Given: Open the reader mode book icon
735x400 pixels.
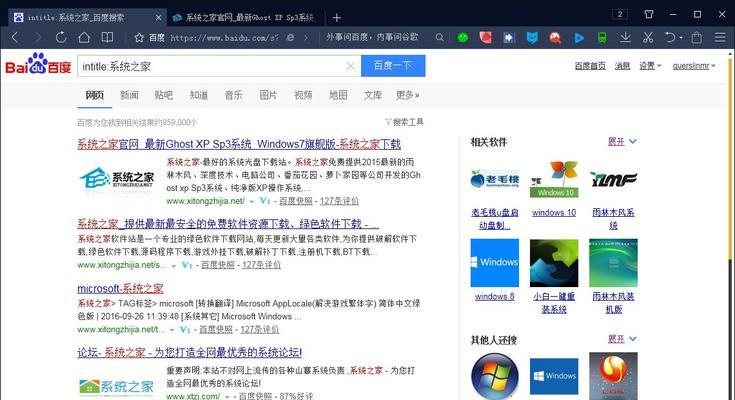Looking at the screenshot, I should coord(109,37).
